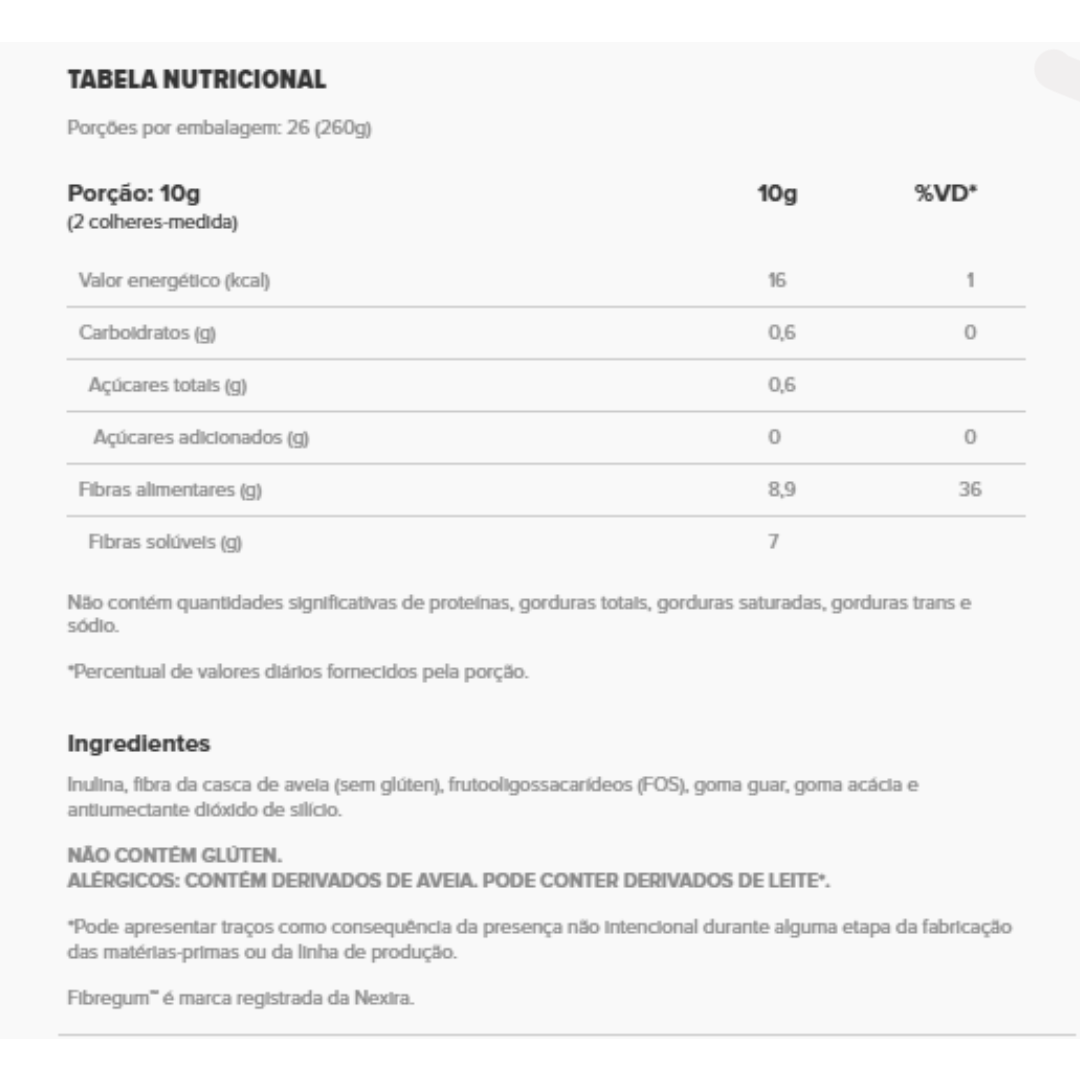The height and width of the screenshot is (1080, 1080).
Task: Click the 8,9 fiber amount value
Action: [x=782, y=489]
